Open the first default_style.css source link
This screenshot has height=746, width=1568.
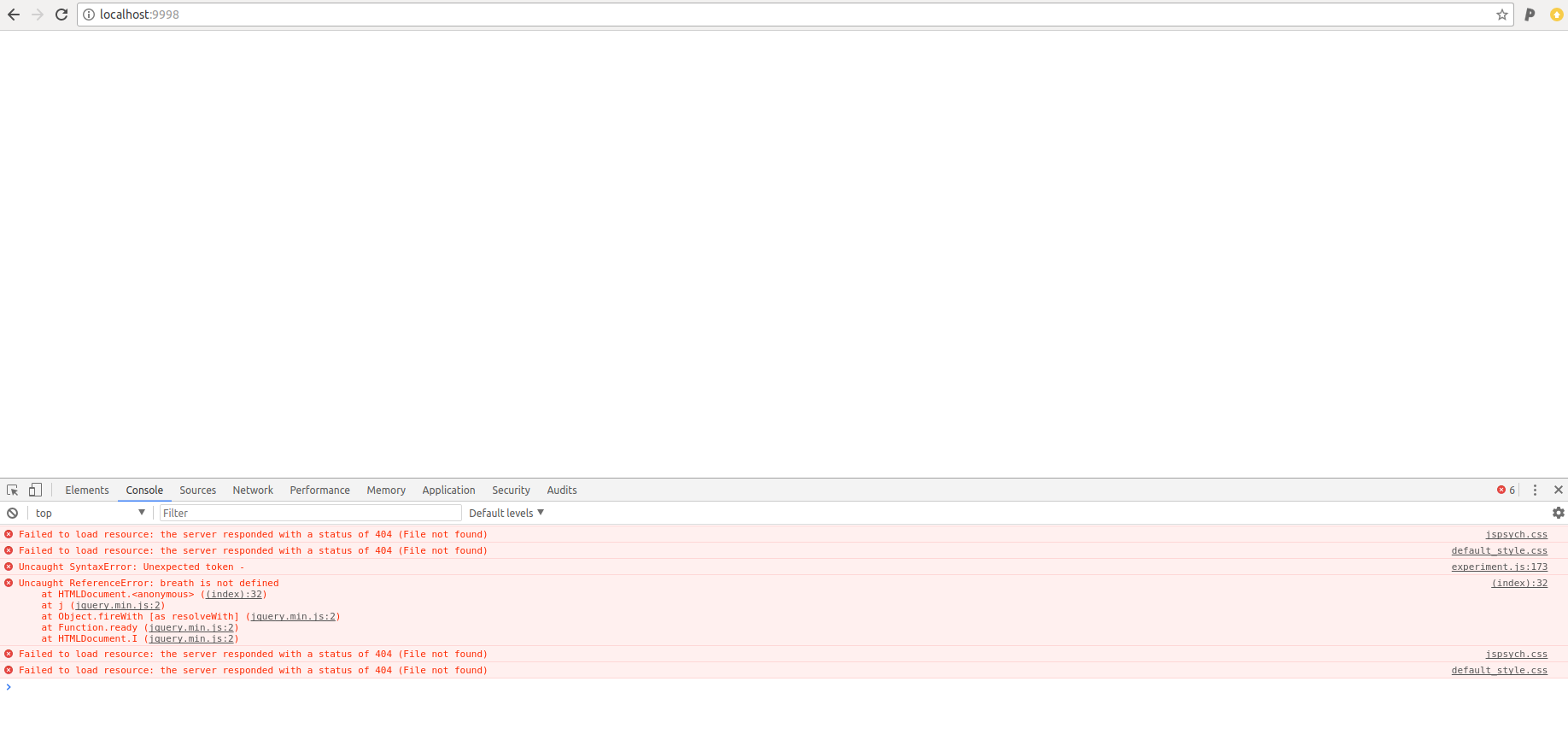coord(1499,550)
